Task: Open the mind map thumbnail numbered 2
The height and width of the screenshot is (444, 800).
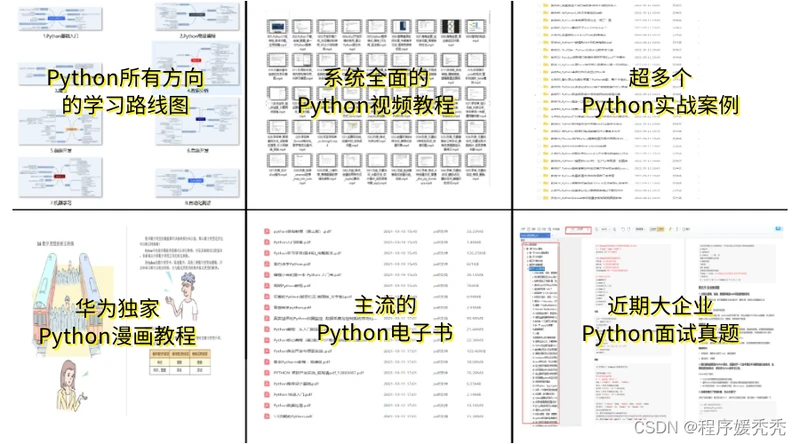Action: [197, 17]
